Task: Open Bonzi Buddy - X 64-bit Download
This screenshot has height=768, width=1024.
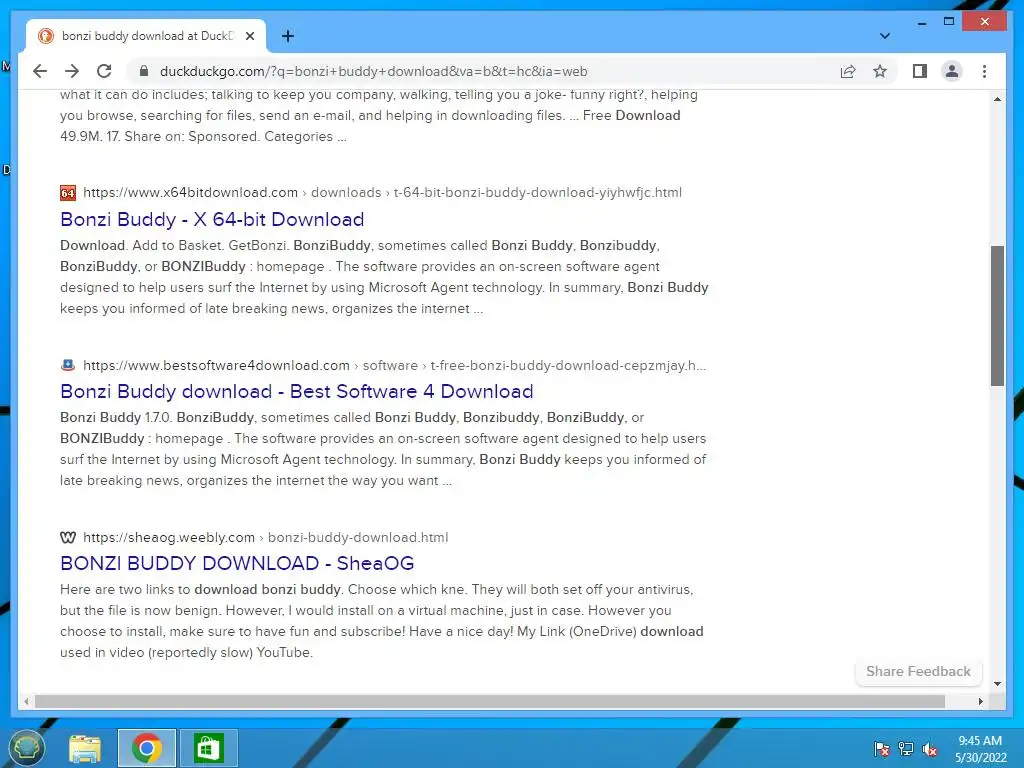Action: pos(212,219)
